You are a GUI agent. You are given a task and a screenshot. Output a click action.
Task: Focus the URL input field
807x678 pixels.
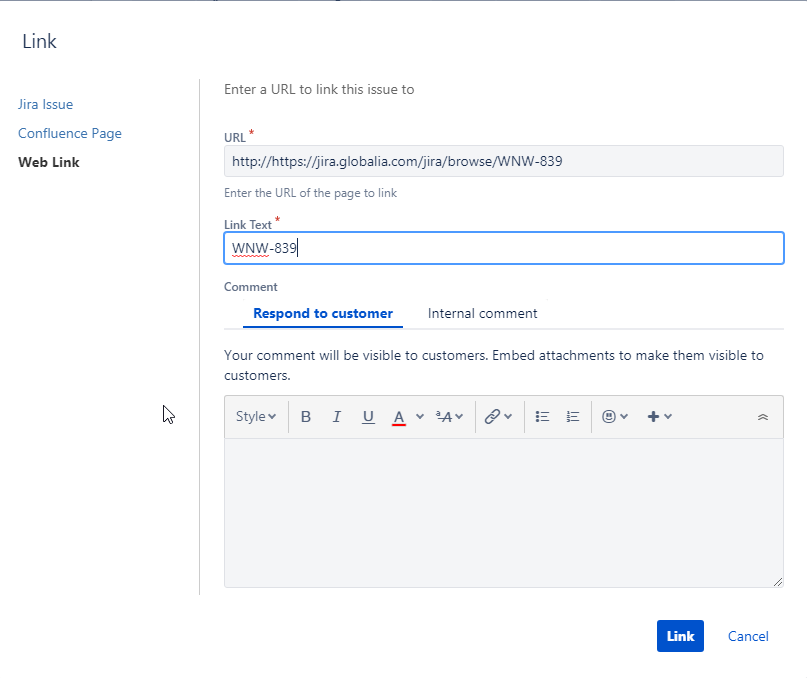point(503,161)
